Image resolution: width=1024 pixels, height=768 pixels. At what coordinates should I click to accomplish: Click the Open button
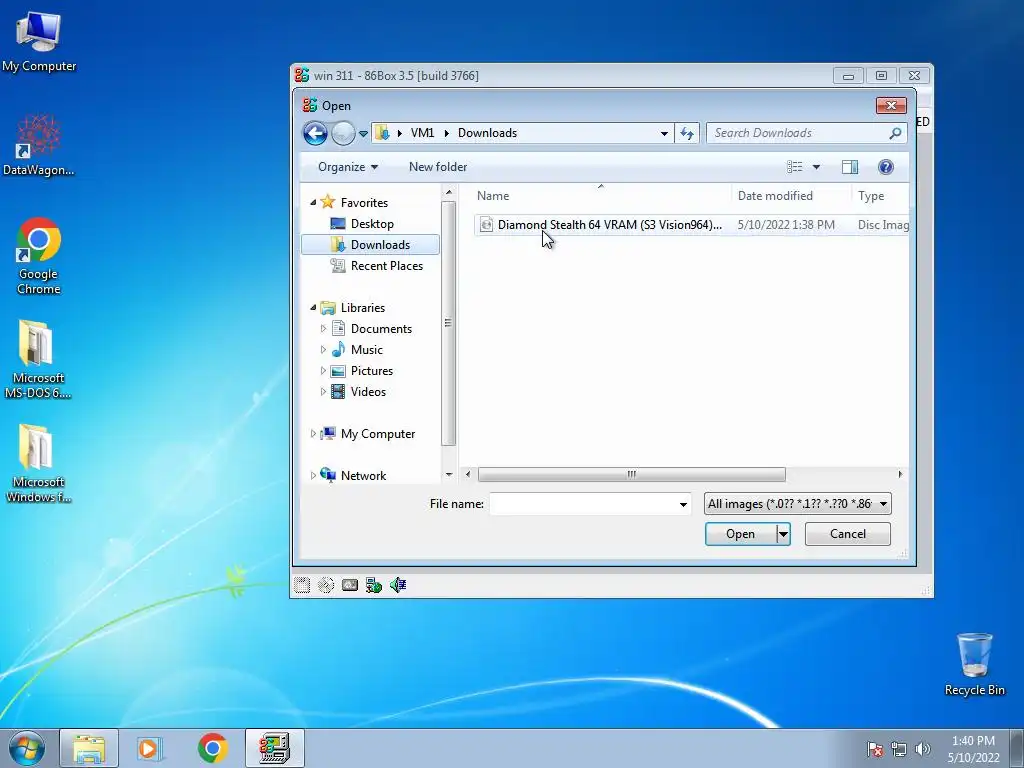[x=740, y=534]
